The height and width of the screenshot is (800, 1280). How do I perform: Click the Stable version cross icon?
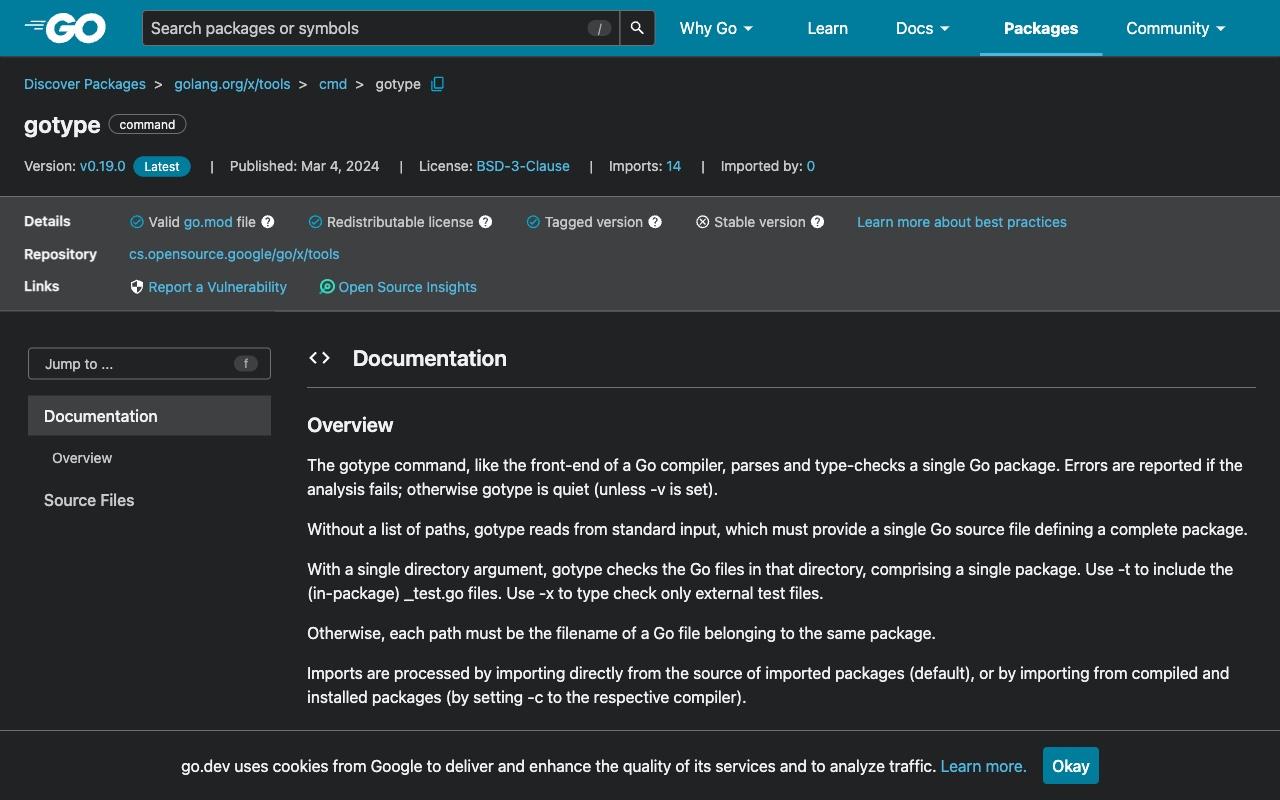[x=703, y=222]
